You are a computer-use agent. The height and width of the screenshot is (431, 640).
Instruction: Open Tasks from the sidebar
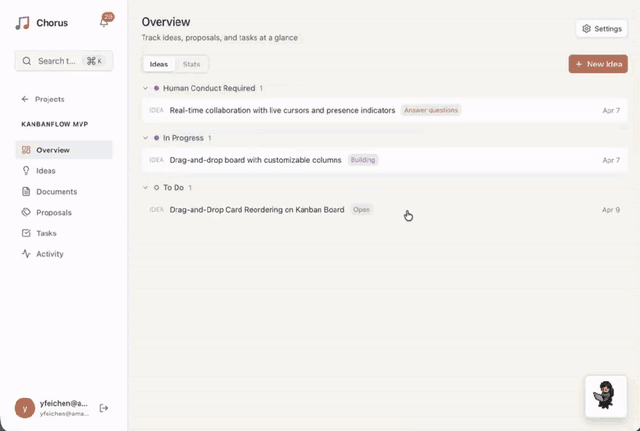tap(46, 233)
